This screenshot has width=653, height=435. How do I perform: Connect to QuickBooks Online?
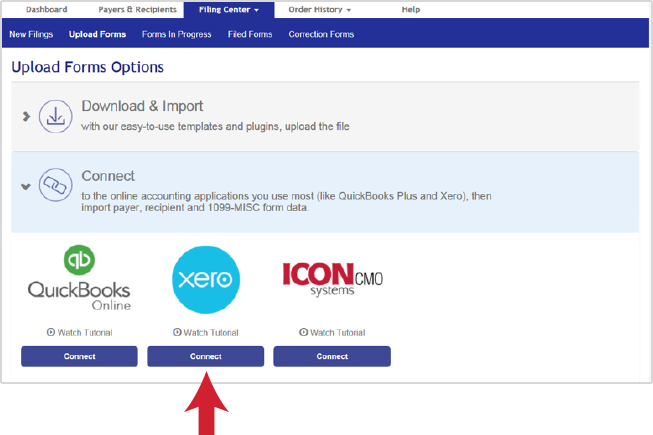click(79, 356)
